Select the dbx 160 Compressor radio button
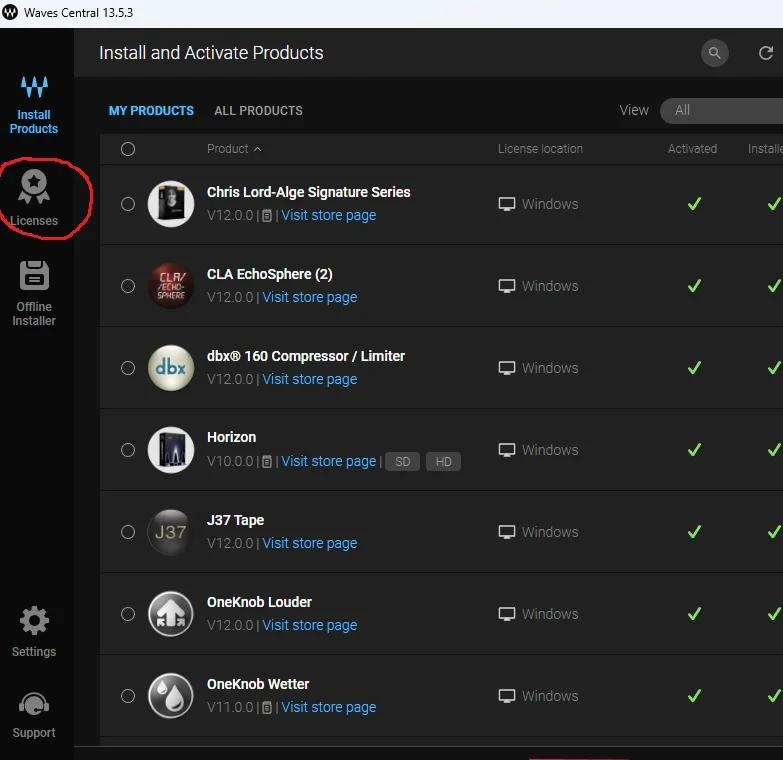This screenshot has width=783, height=760. (x=128, y=368)
